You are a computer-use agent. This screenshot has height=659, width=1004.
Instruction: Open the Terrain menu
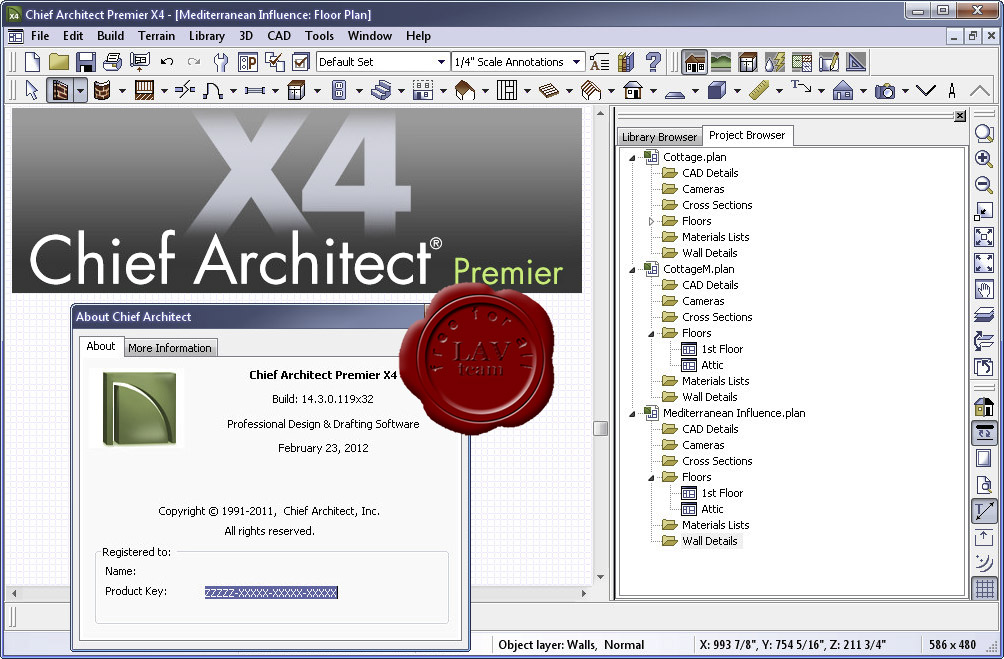tap(156, 36)
